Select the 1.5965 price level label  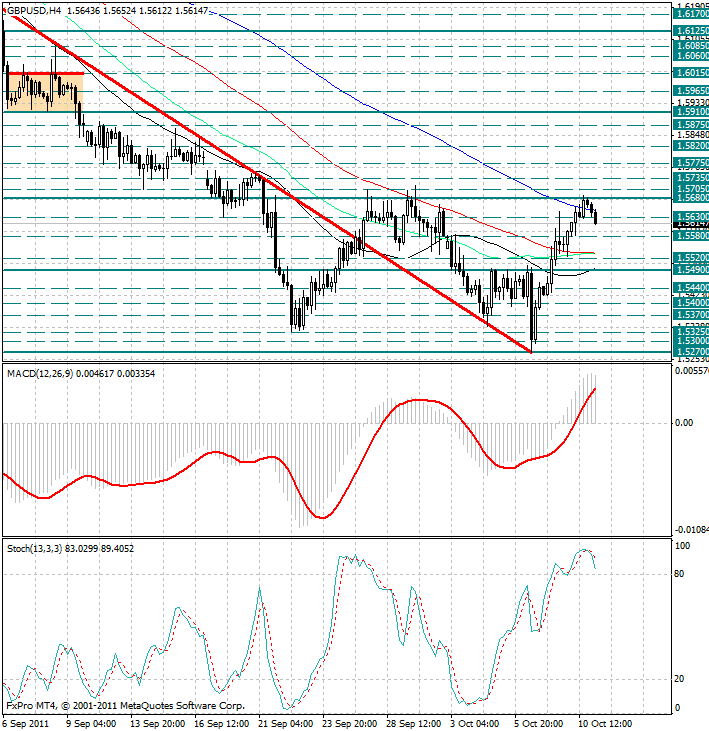[691, 91]
